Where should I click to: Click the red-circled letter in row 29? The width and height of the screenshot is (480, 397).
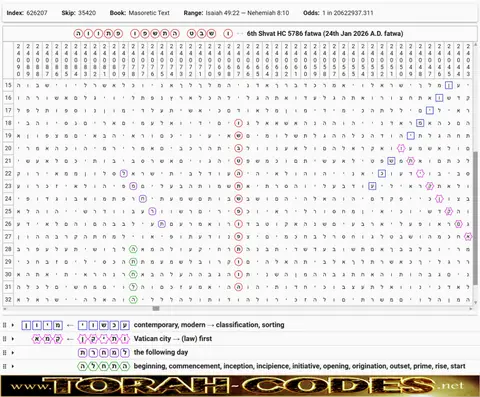[x=238, y=262]
